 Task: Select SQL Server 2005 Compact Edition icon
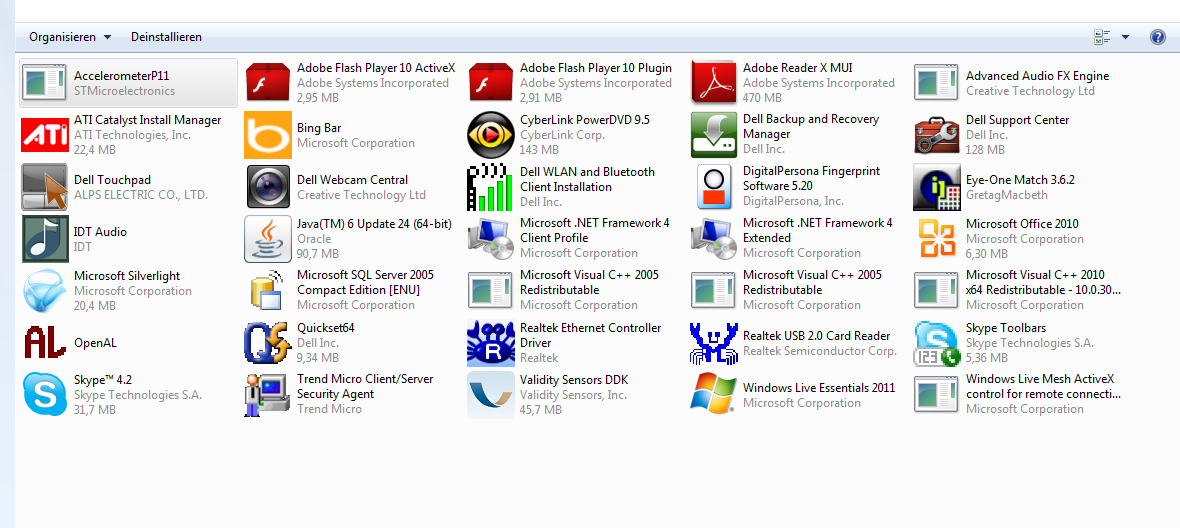click(268, 290)
